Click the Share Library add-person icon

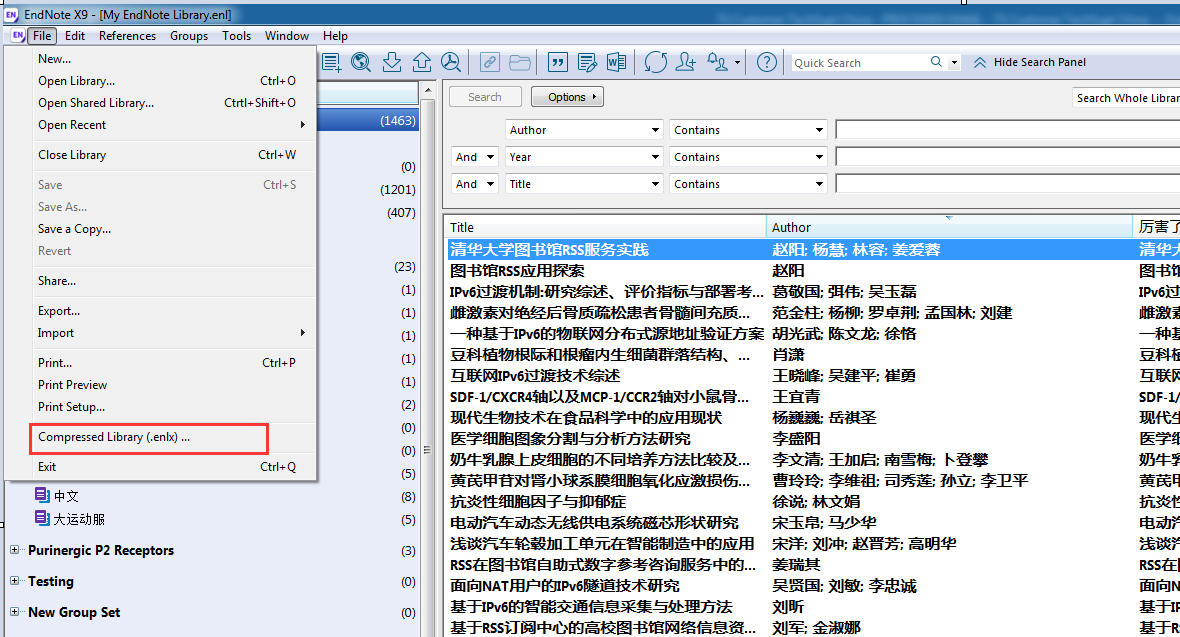(686, 62)
